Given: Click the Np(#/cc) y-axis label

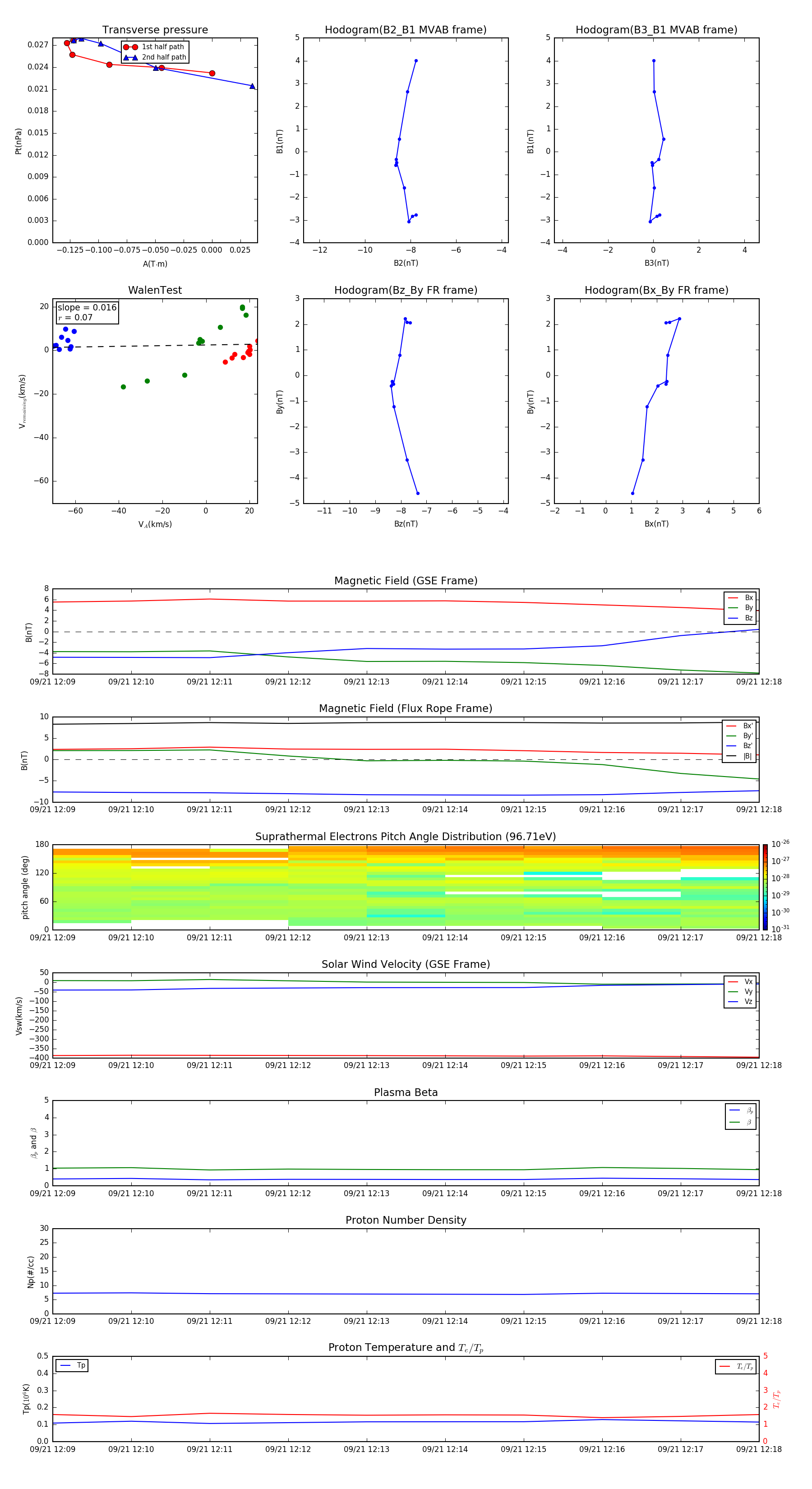Looking at the screenshot, I should [x=31, y=1272].
